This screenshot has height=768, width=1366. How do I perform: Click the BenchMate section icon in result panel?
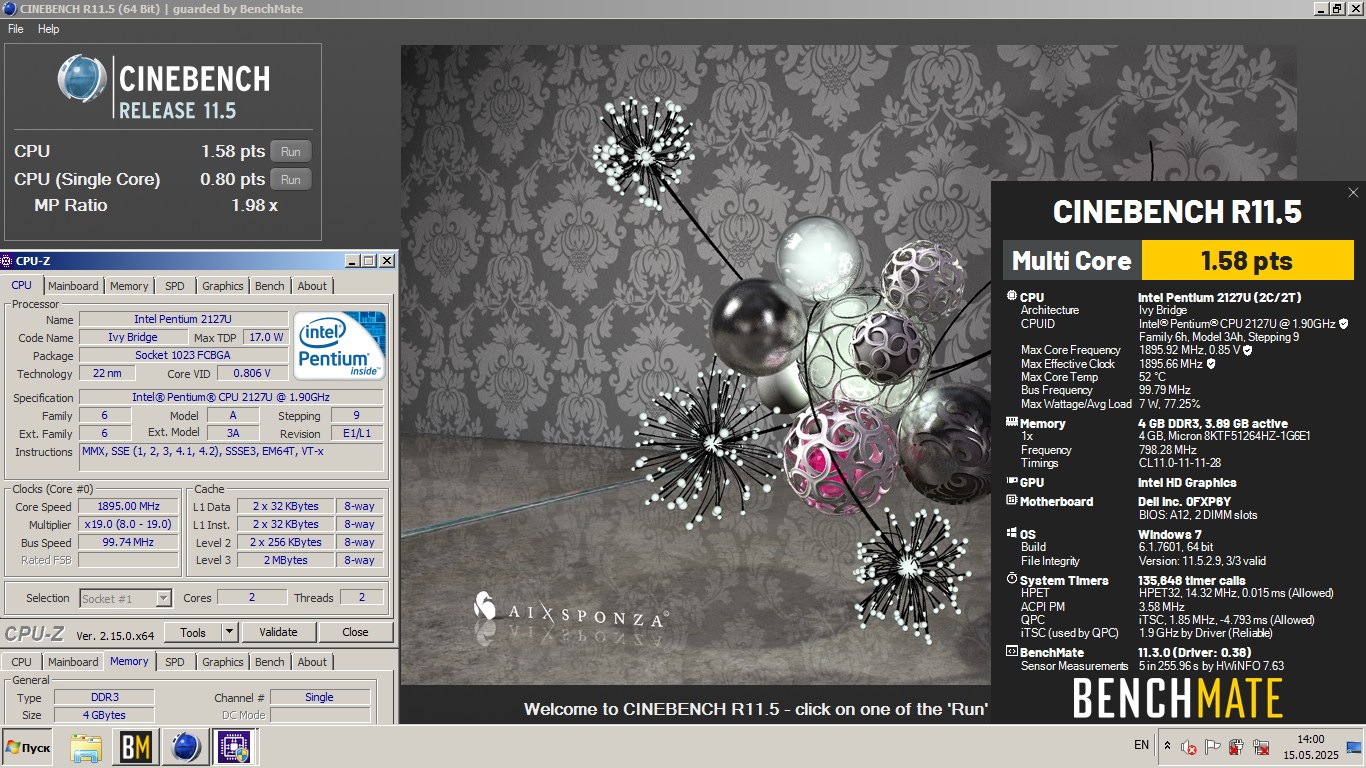(1011, 652)
